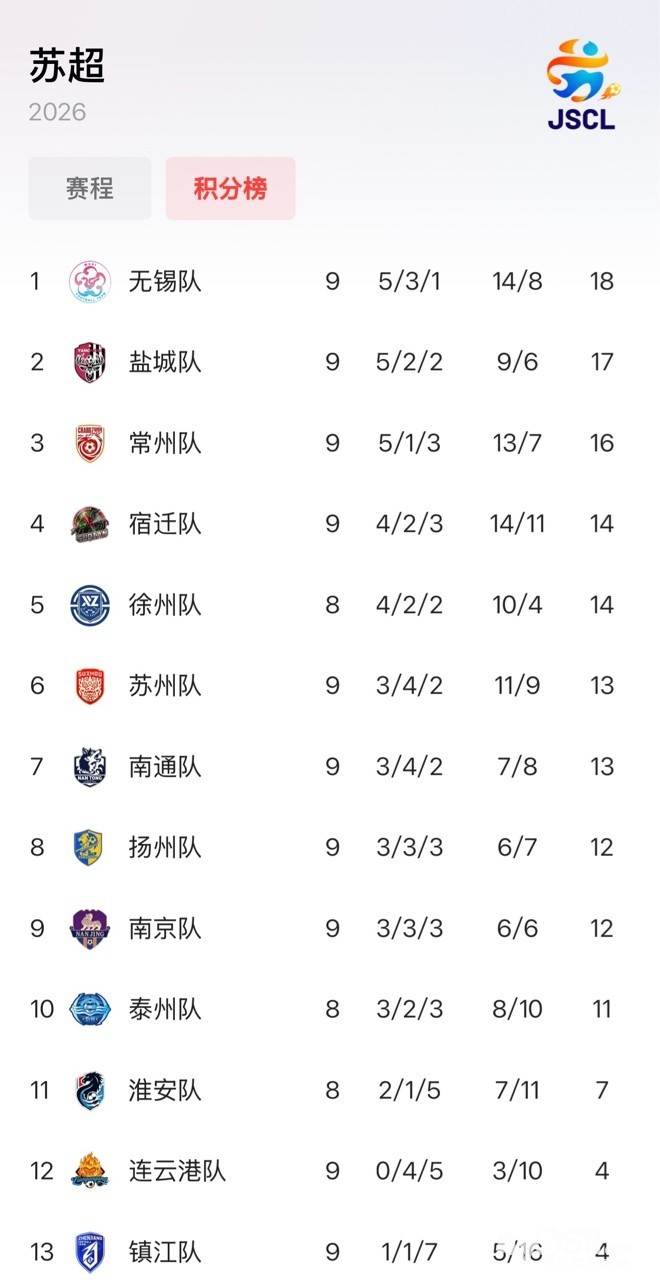Open the 连云港队 team name
This screenshot has height=1280, width=660.
click(x=178, y=1171)
